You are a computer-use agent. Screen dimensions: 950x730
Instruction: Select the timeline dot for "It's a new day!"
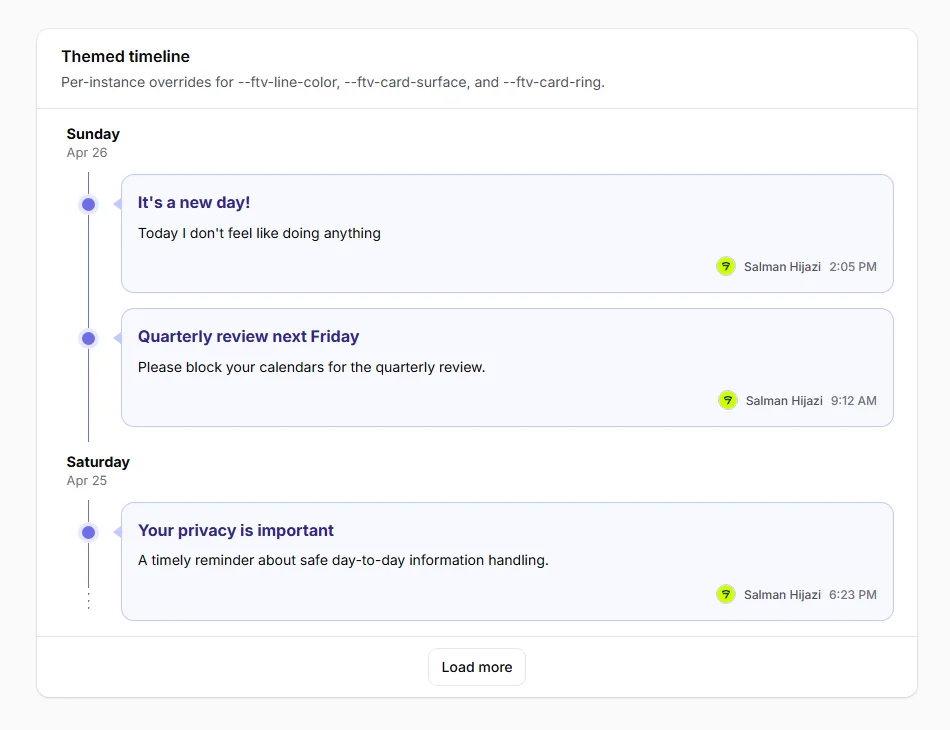[x=88, y=204]
